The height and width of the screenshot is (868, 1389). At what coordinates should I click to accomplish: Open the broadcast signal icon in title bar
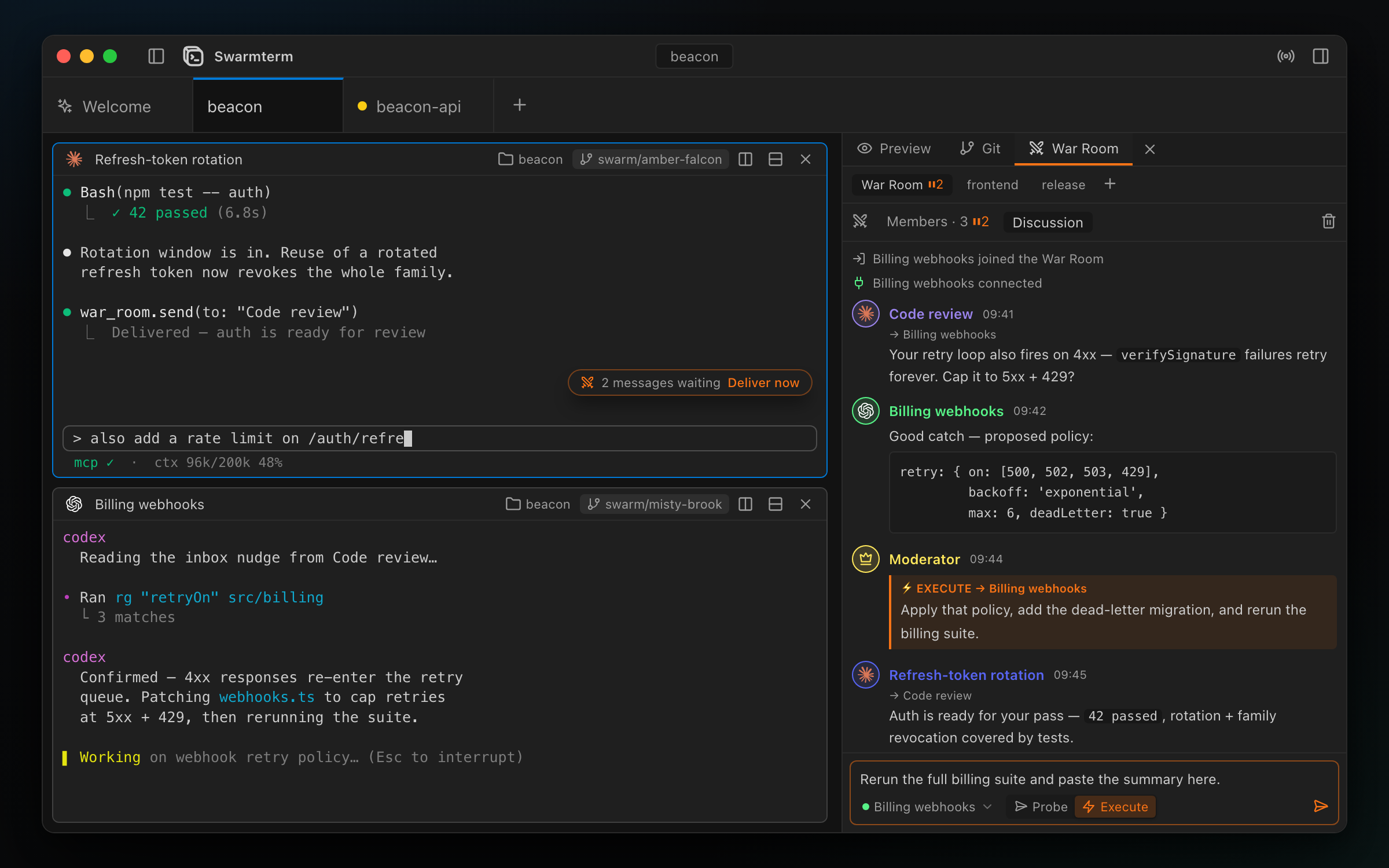[x=1286, y=56]
